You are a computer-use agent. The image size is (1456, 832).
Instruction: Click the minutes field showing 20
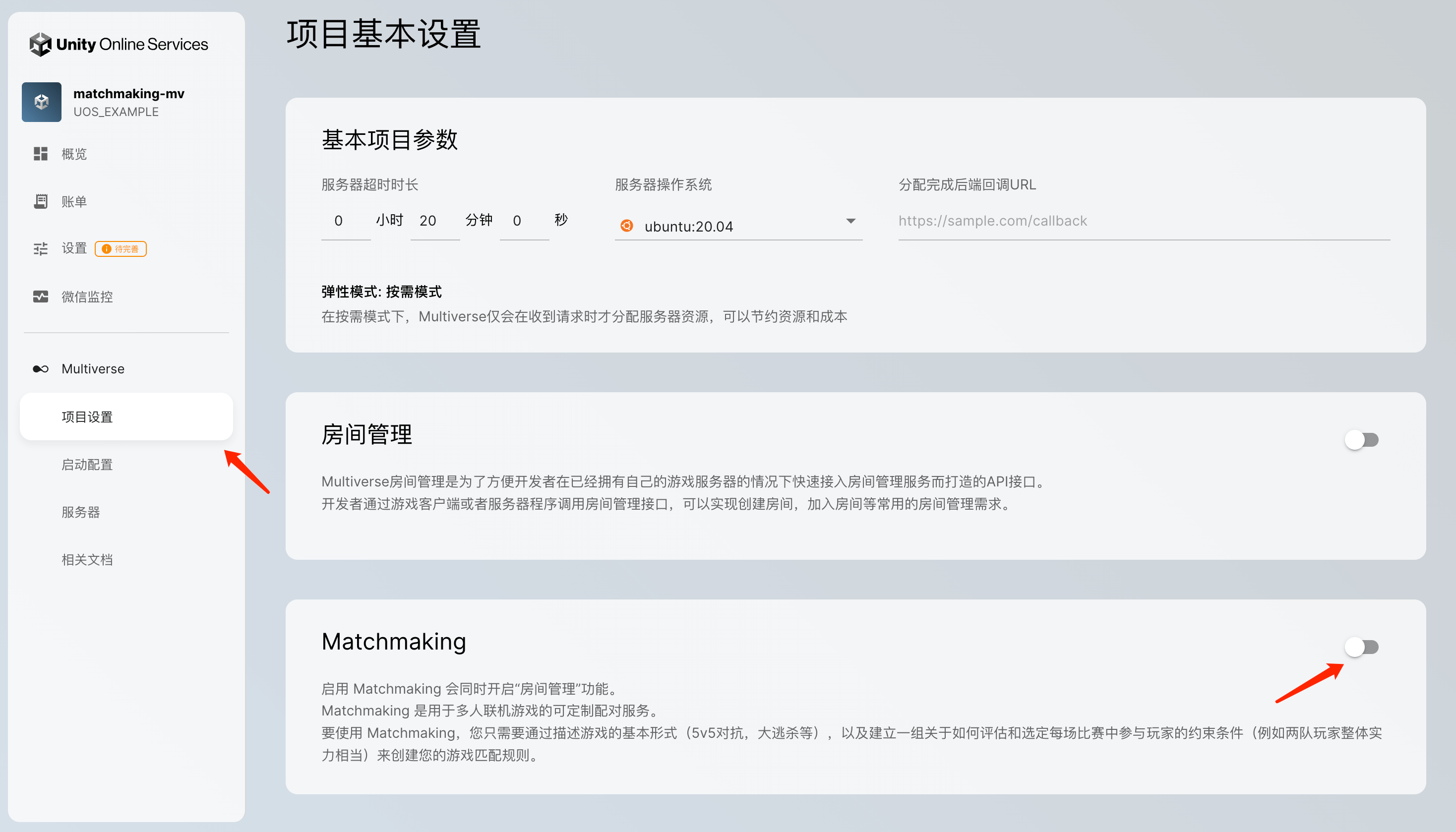coord(434,221)
